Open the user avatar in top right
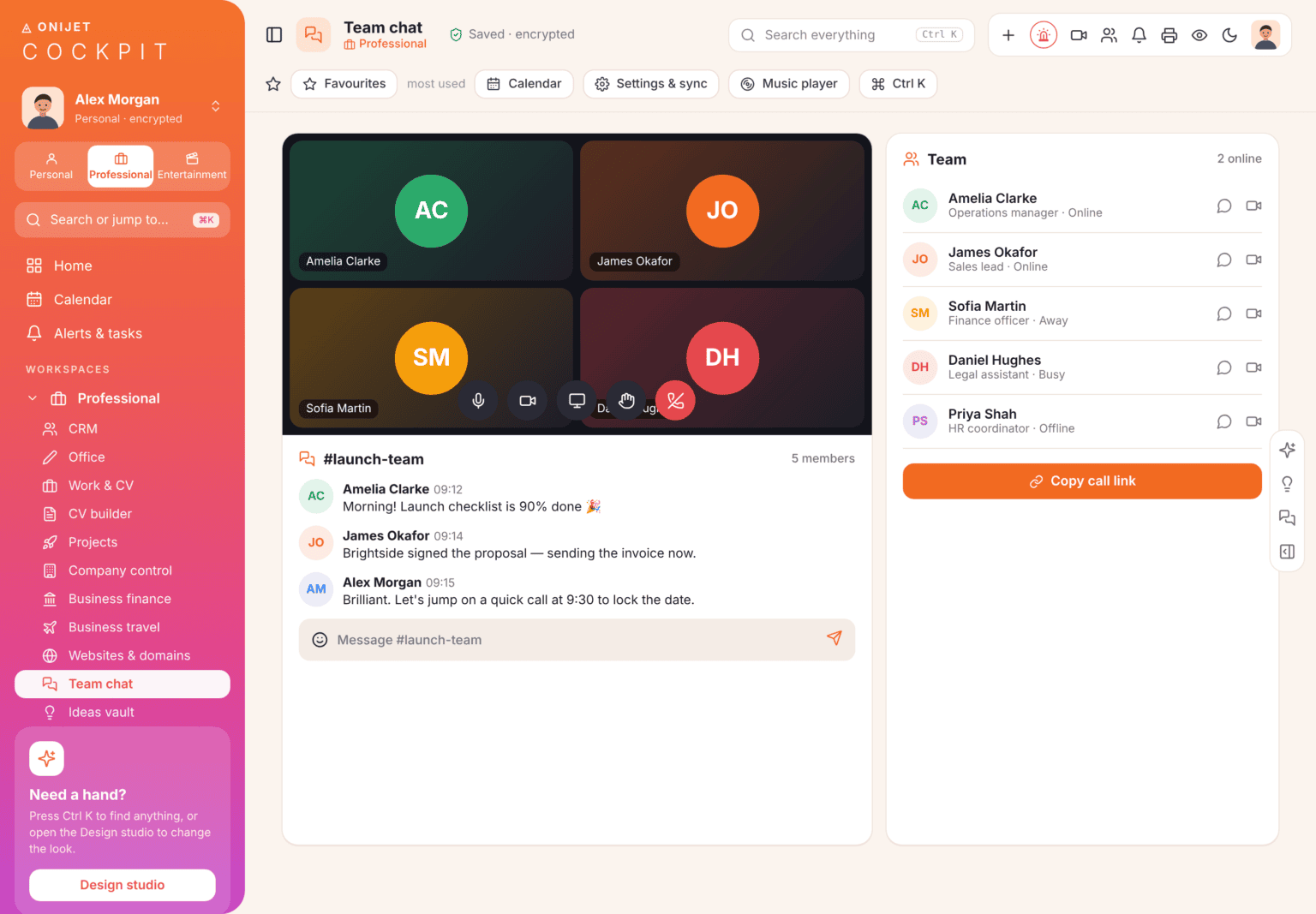This screenshot has height=914, width=1316. (x=1265, y=35)
